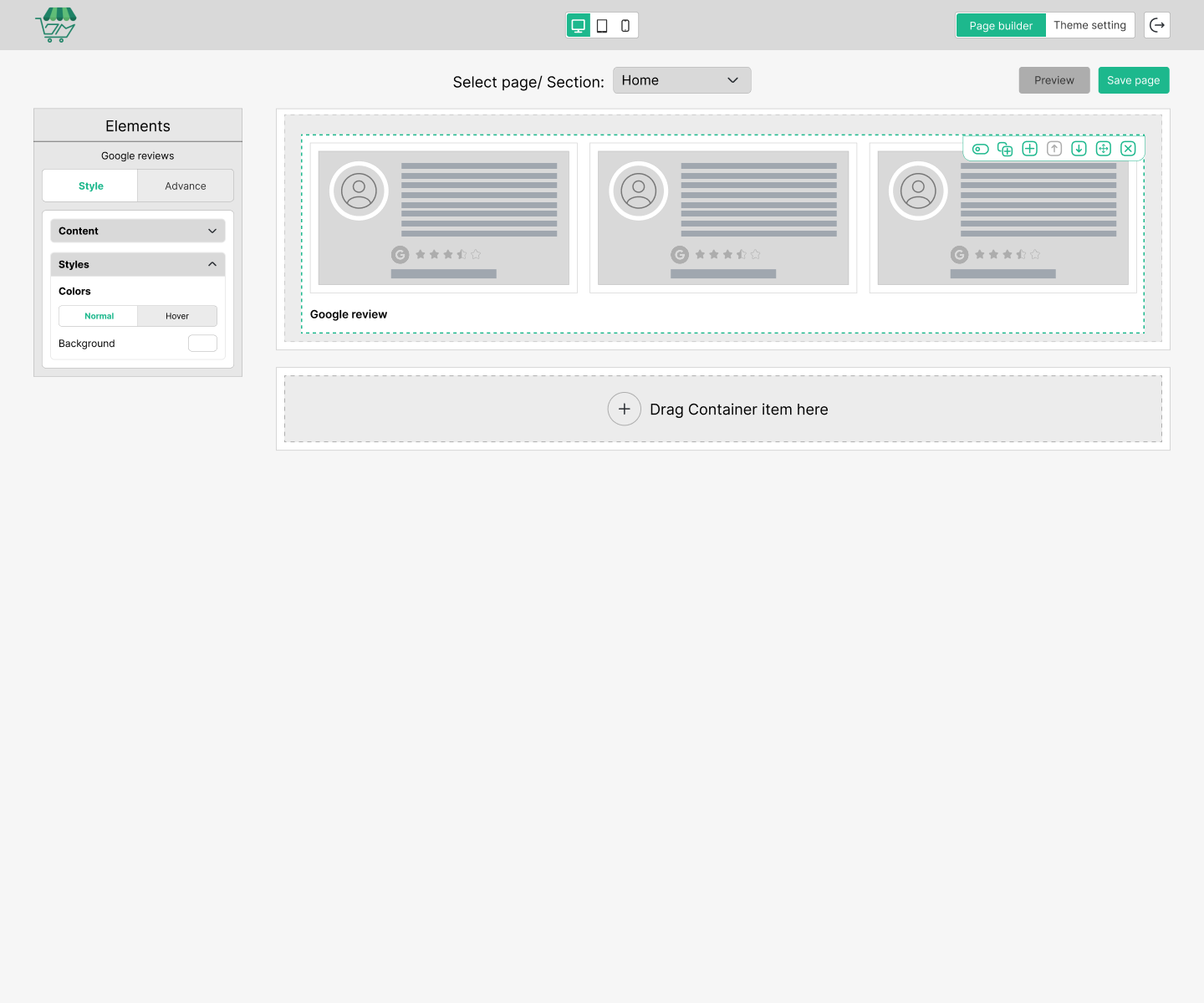Click star rating in middle review card
Screen dimensions: 1204x1003
point(727,254)
